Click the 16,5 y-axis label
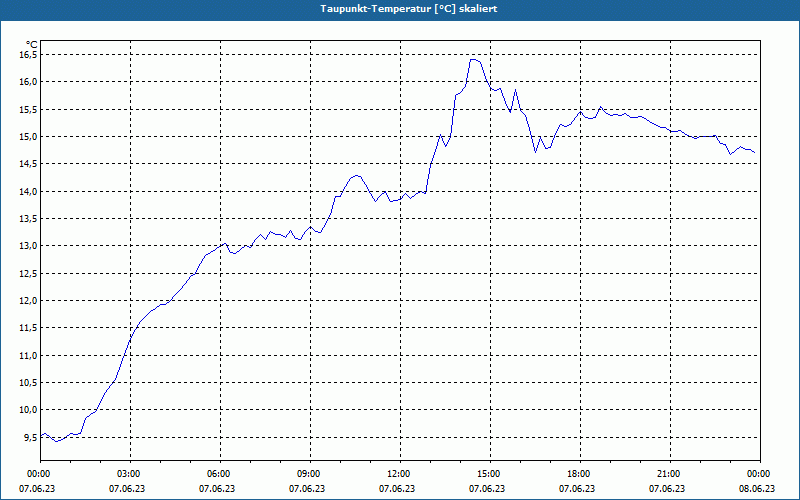 29,55
